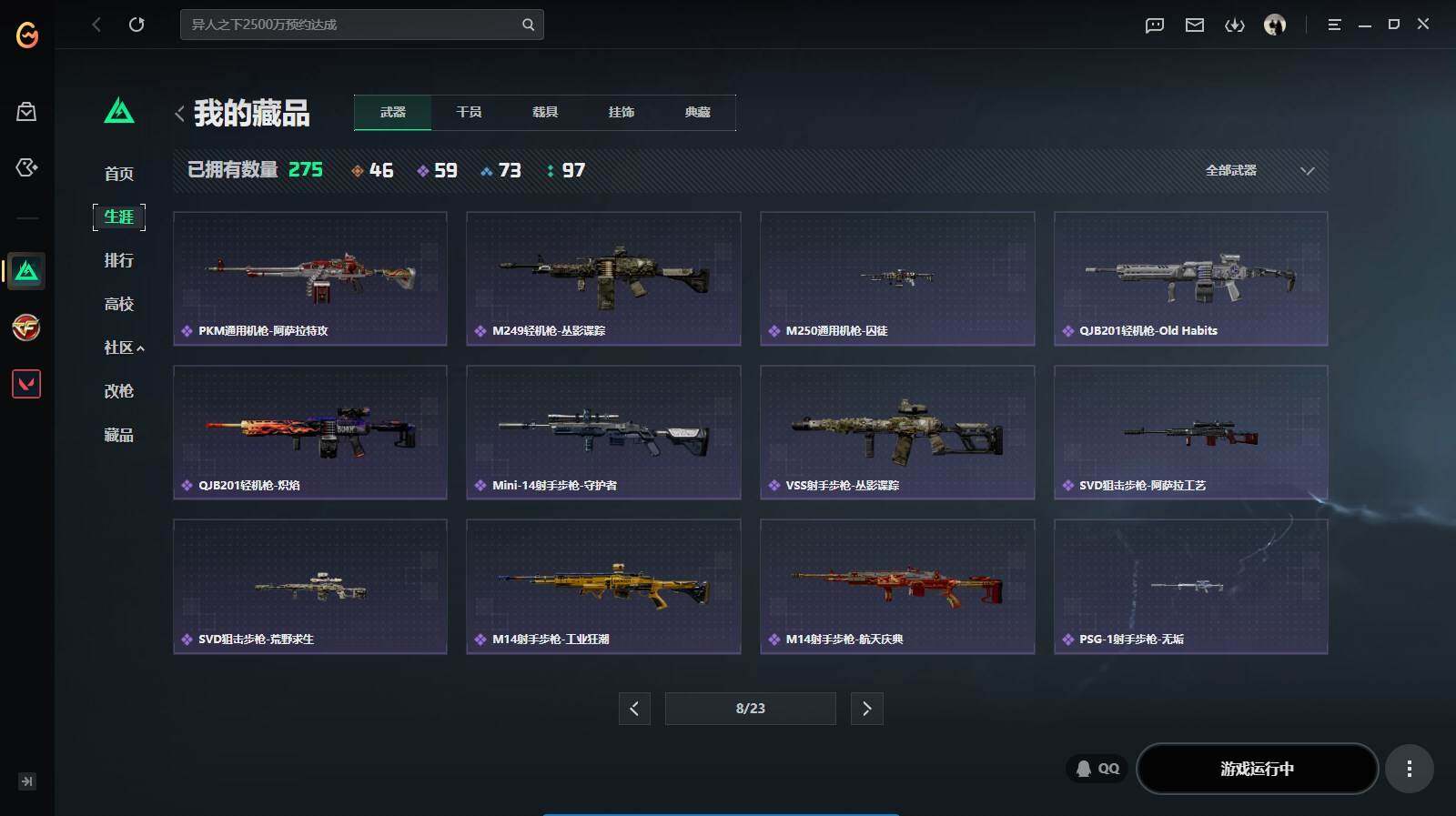The image size is (1456, 816).
Task: Open the mail envelope icon
Action: pos(1195,25)
